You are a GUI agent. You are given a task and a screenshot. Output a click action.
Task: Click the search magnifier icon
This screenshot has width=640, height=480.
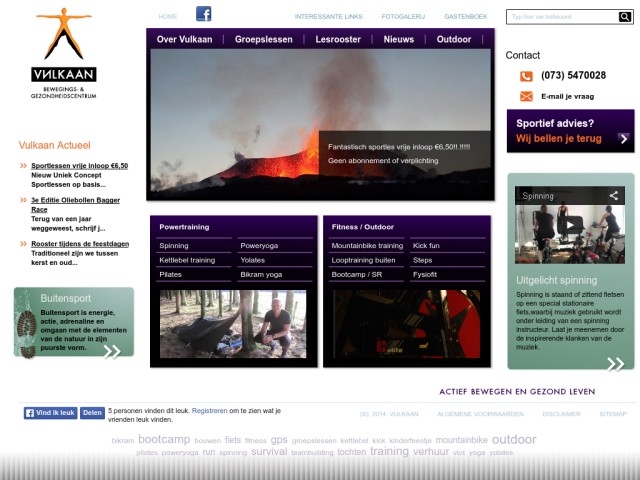pos(625,17)
